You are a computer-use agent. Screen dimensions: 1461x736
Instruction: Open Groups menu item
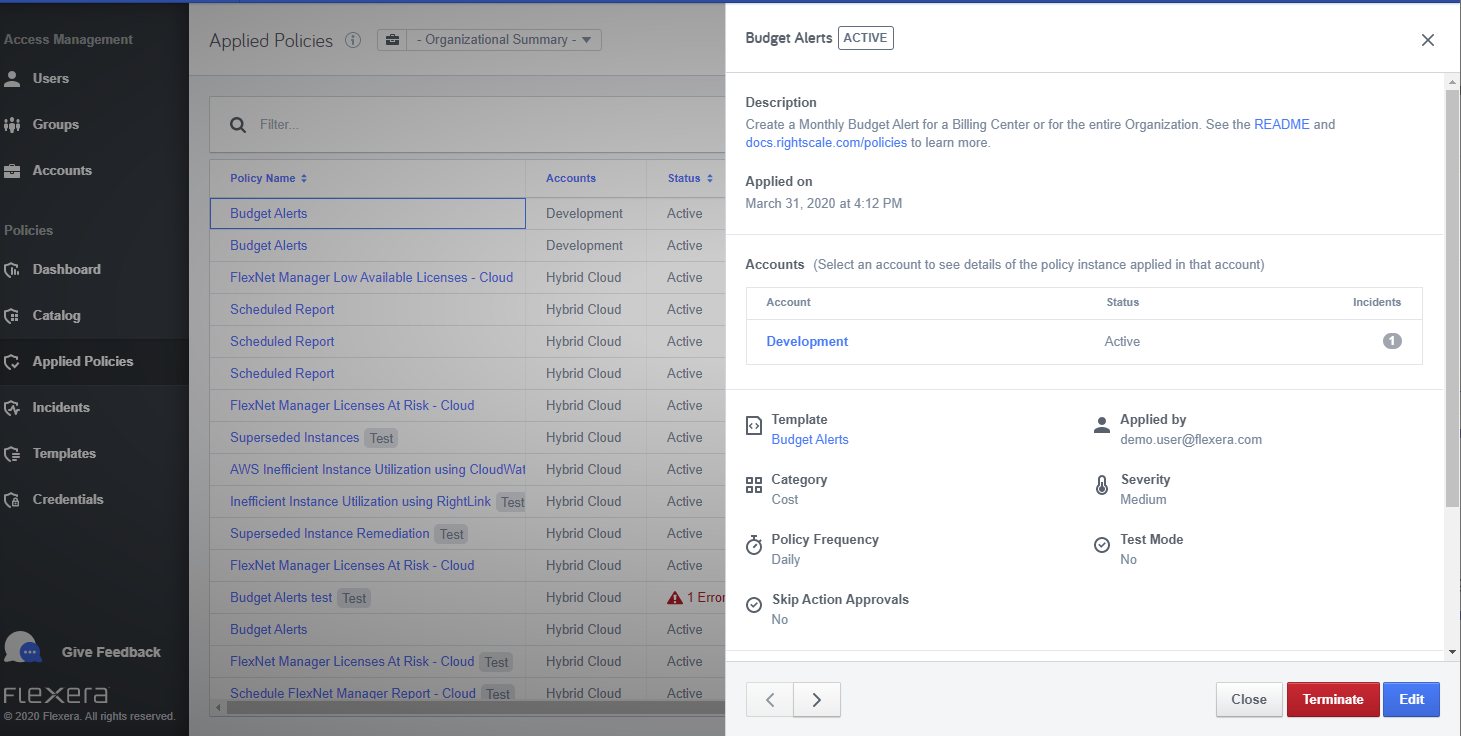[x=56, y=124]
